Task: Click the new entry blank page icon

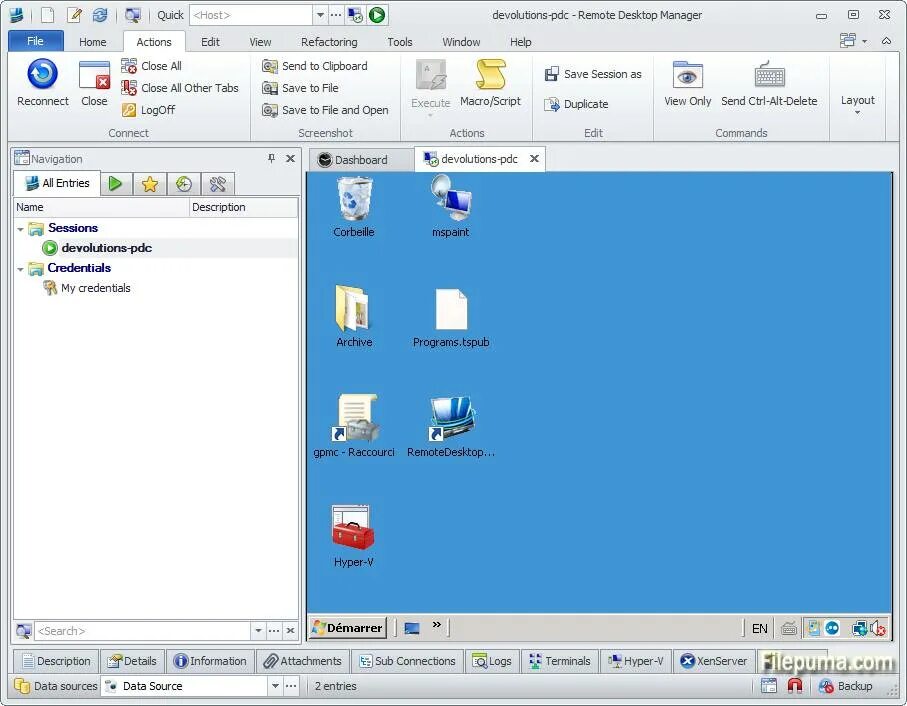Action: [x=47, y=14]
